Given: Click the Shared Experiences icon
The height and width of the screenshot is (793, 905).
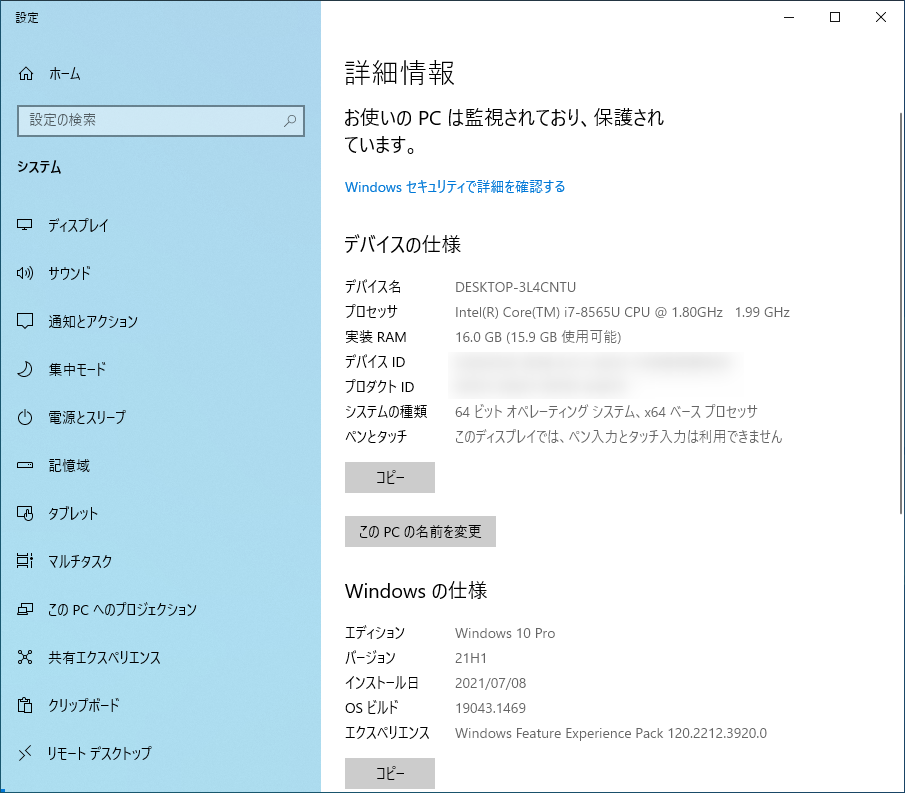Looking at the screenshot, I should click(25, 657).
